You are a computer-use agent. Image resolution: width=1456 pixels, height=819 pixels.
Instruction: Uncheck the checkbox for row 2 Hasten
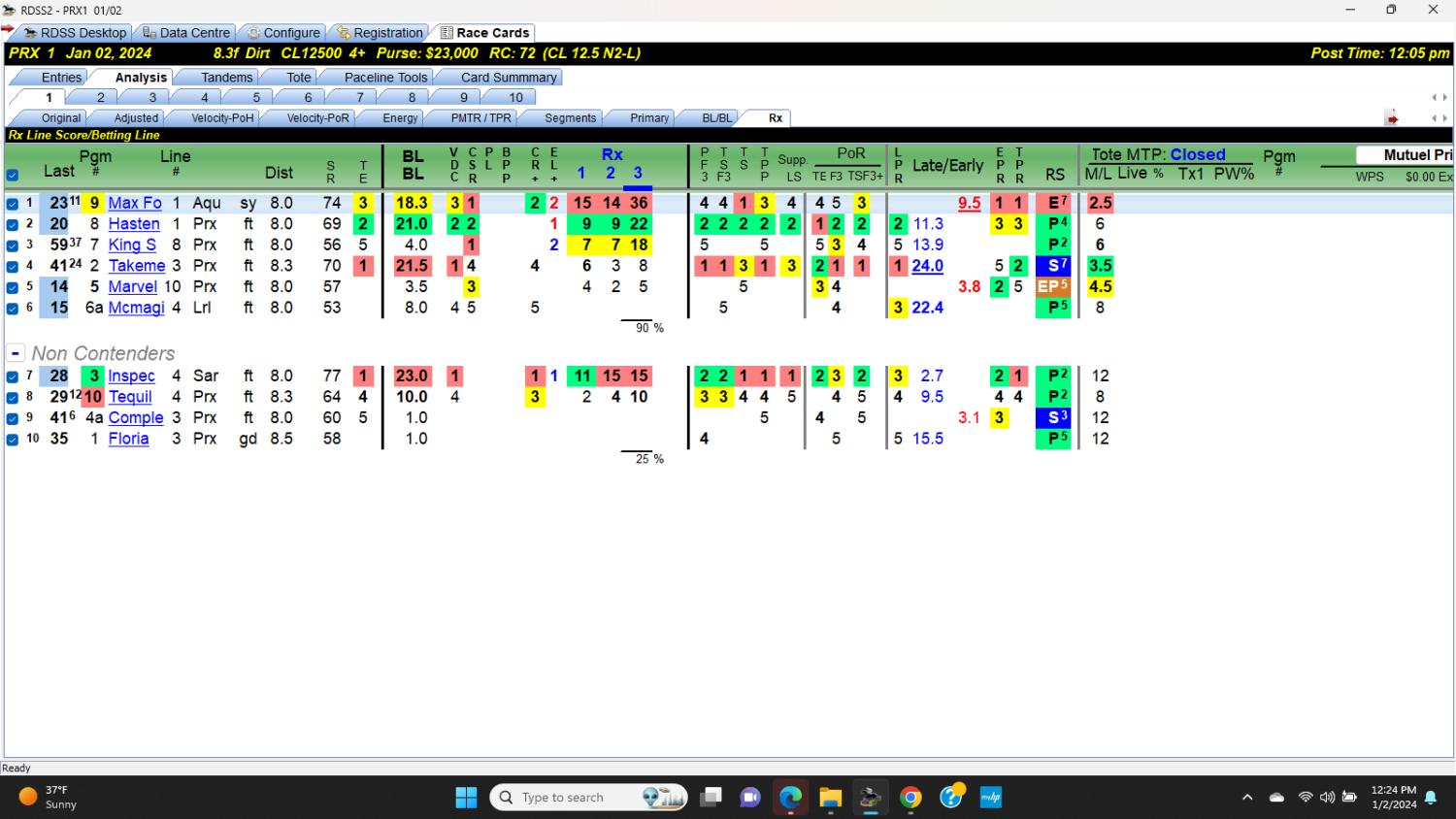pyautogui.click(x=13, y=224)
